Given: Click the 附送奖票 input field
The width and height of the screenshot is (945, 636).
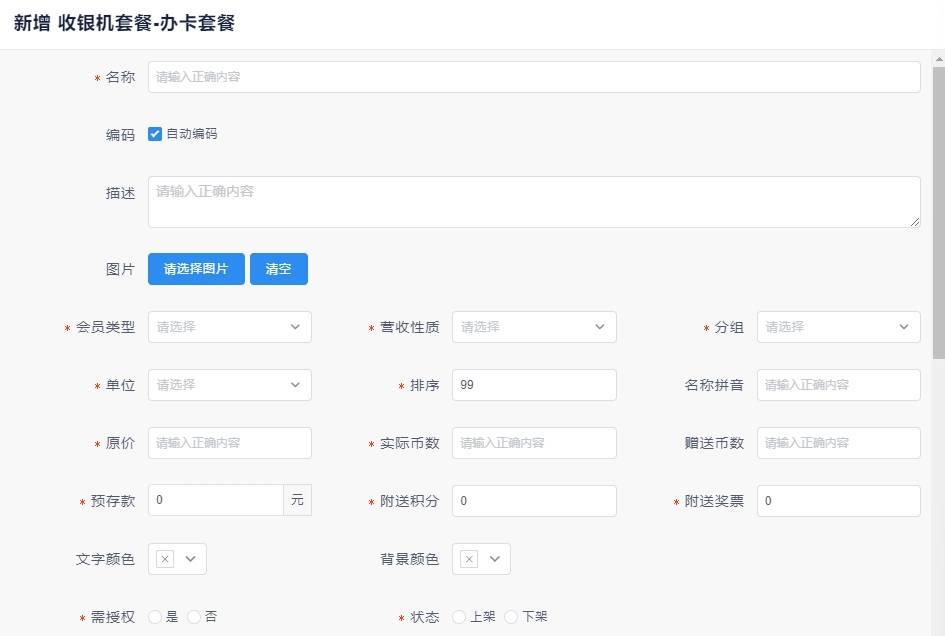Looking at the screenshot, I should (838, 500).
